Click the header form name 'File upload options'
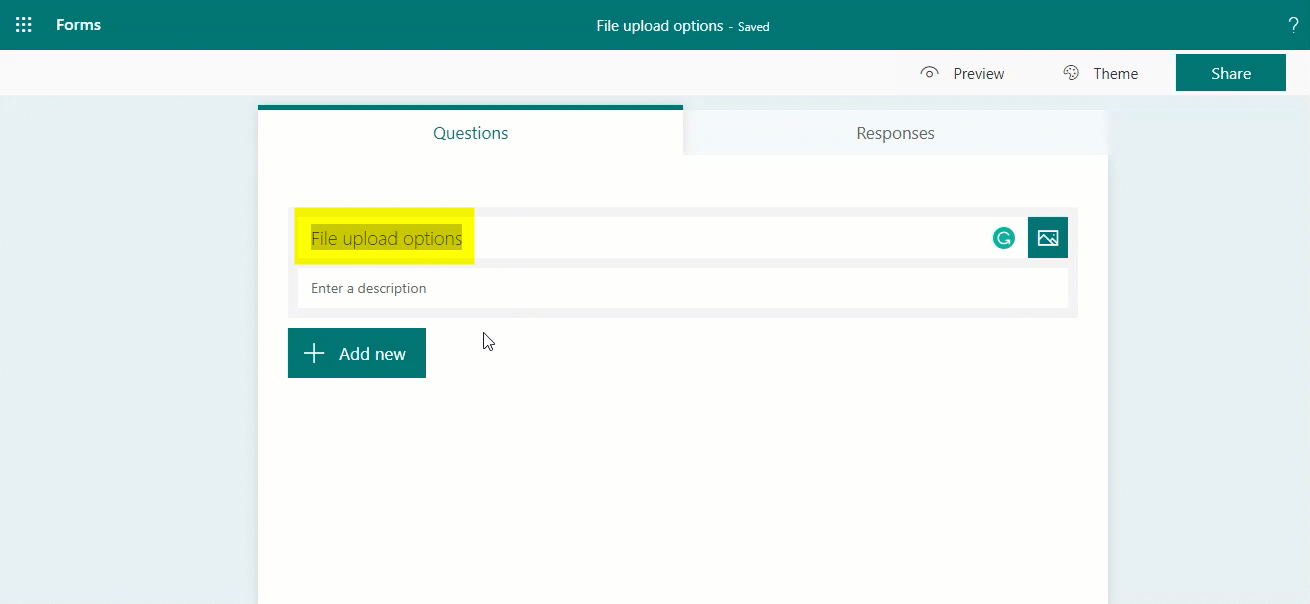Viewport: 1310px width, 604px height. (659, 26)
